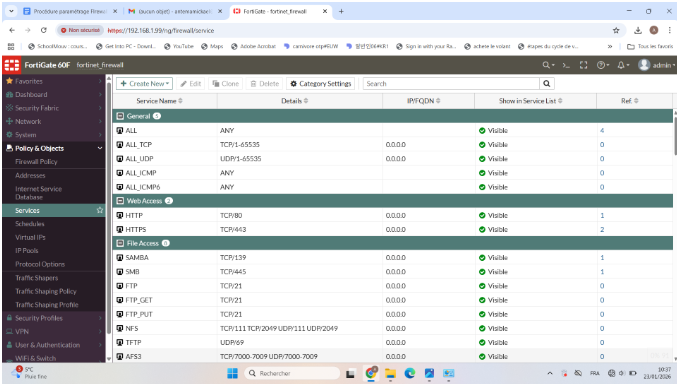
Task: Collapse the Web Access category group
Action: tap(120, 201)
